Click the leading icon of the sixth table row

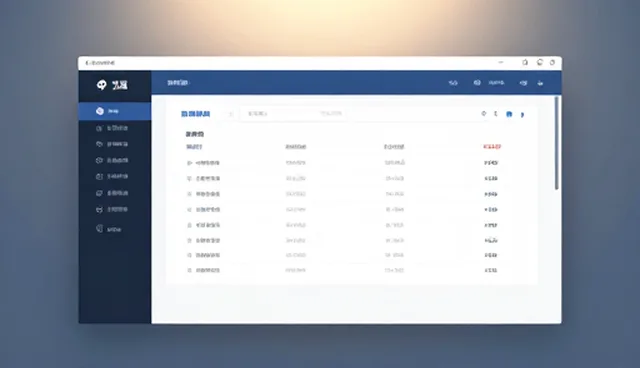pos(189,241)
